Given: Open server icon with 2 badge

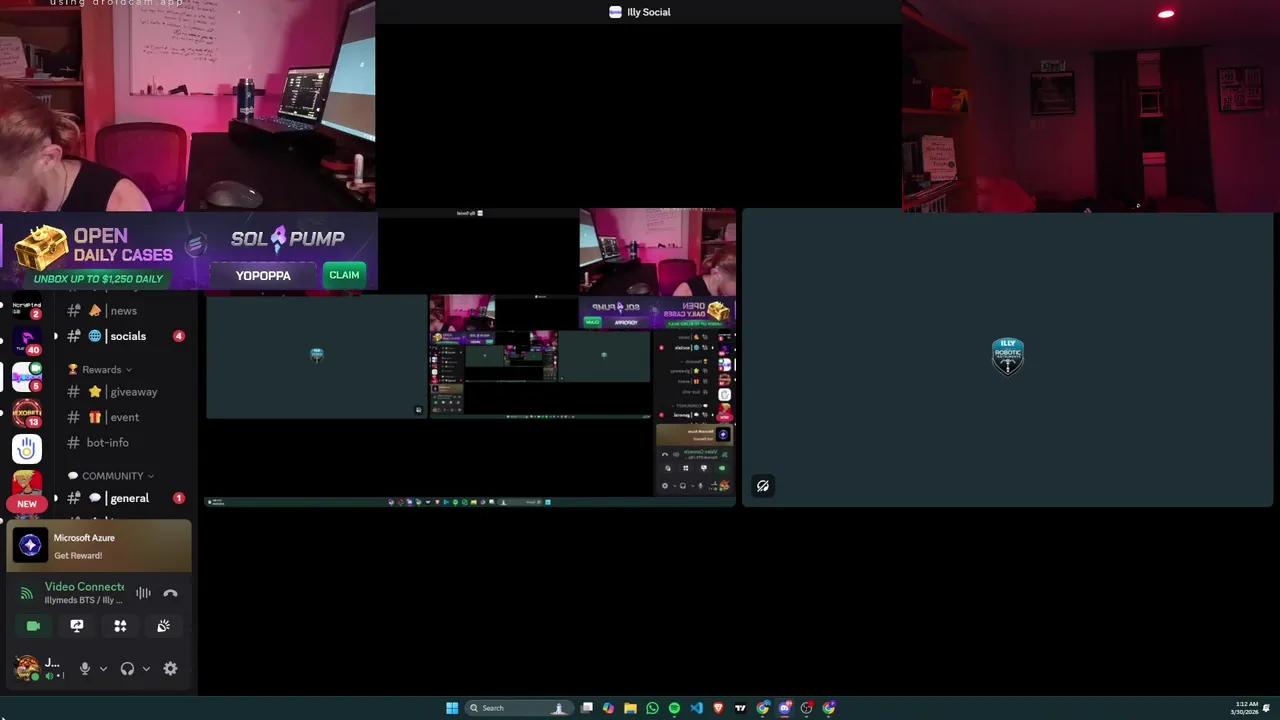Looking at the screenshot, I should coord(27,308).
